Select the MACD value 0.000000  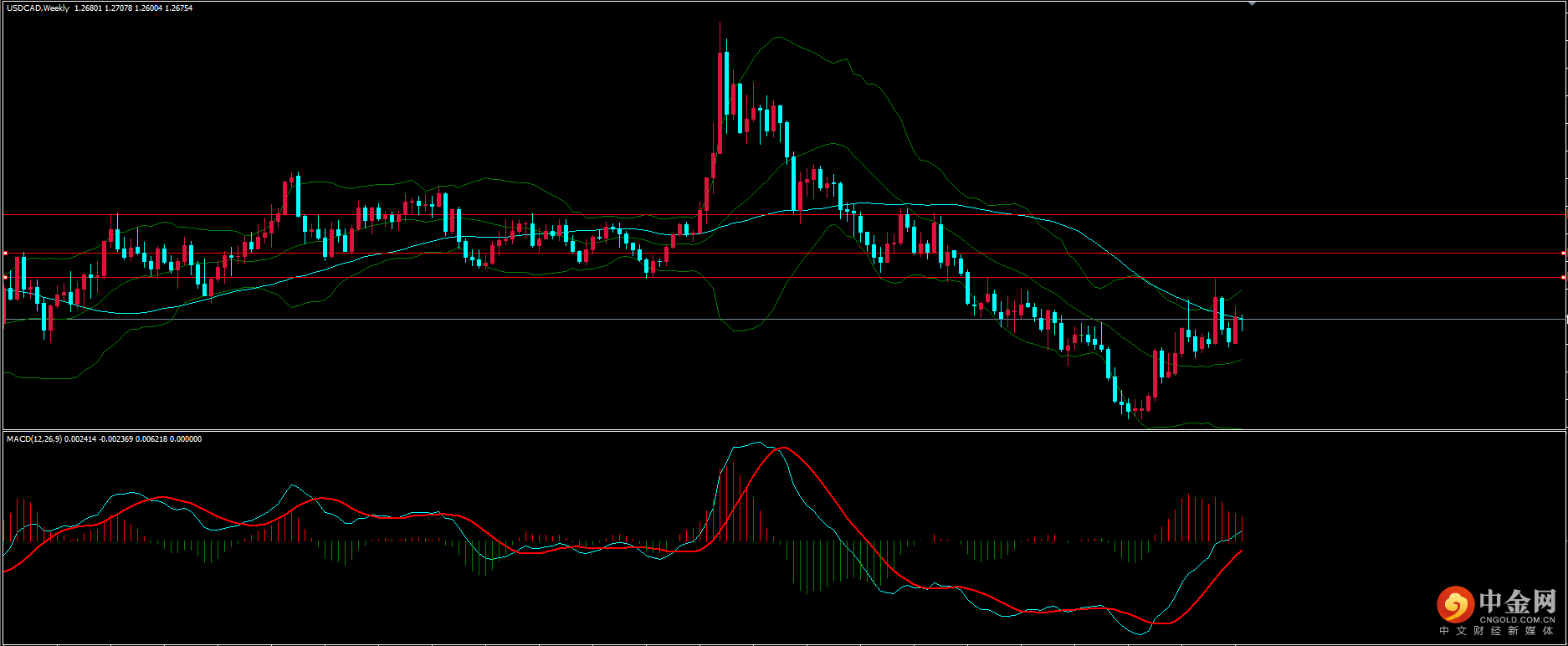pos(186,439)
